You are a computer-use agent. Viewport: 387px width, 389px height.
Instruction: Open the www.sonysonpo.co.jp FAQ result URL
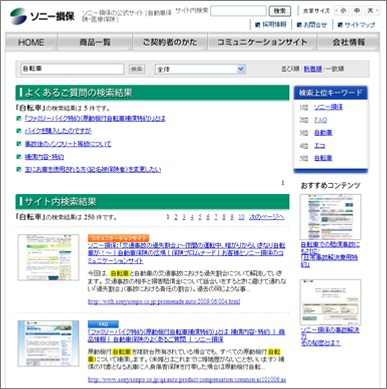coord(187,380)
